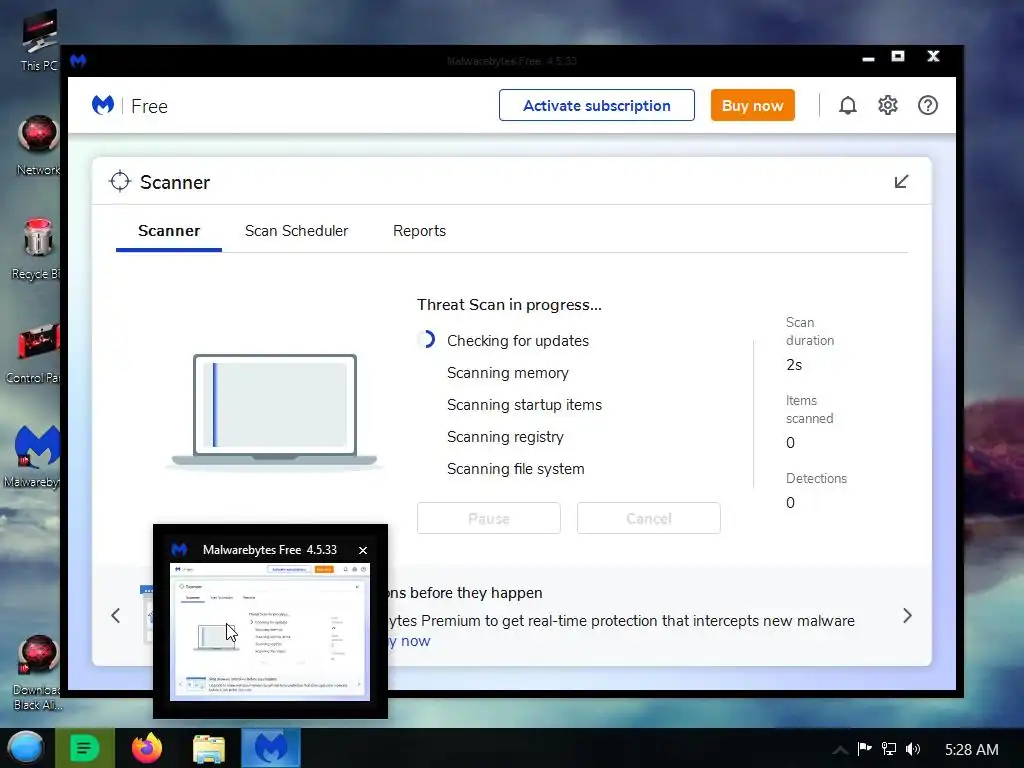Click Malwarebytes taskbar button

point(271,748)
